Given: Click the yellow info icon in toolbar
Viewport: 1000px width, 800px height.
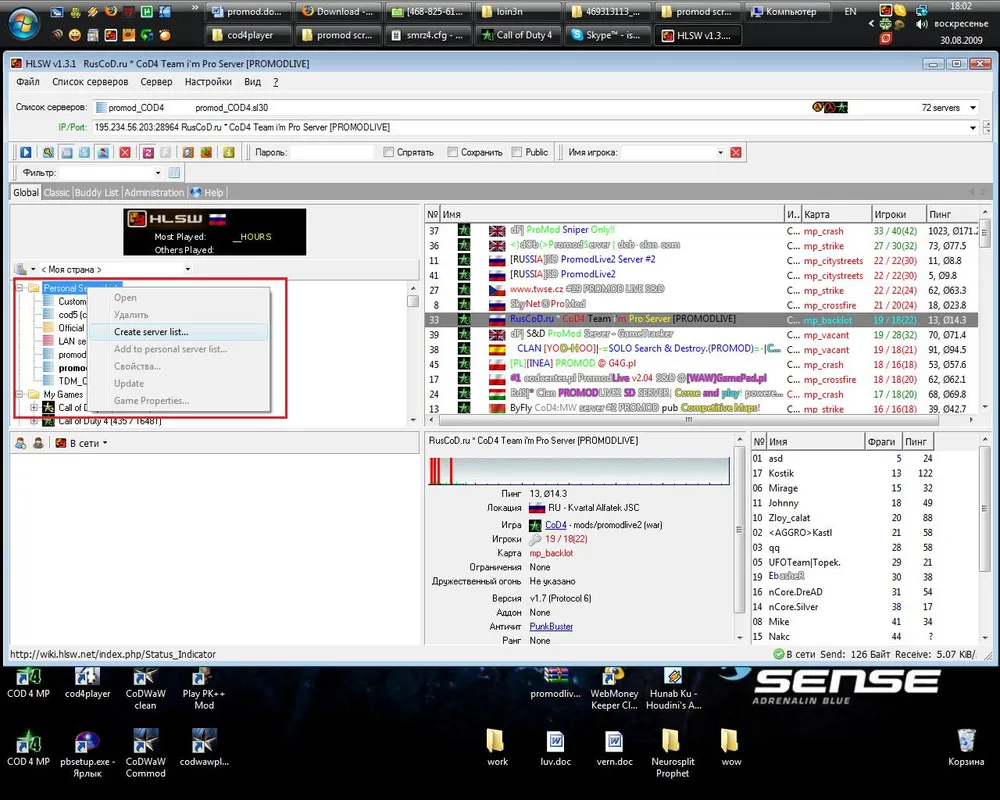Looking at the screenshot, I should point(229,152).
